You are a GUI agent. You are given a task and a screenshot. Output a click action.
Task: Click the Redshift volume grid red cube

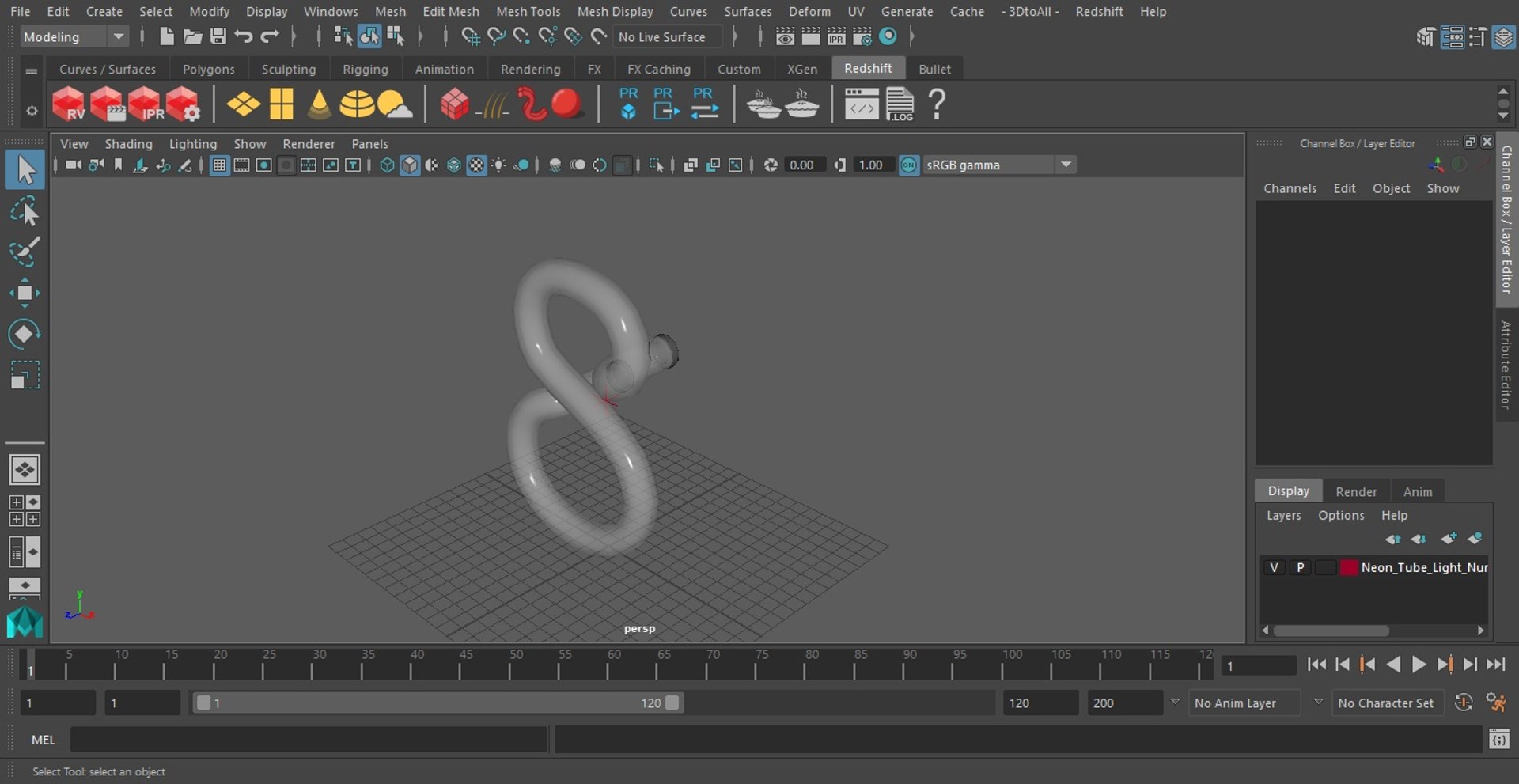tap(454, 104)
